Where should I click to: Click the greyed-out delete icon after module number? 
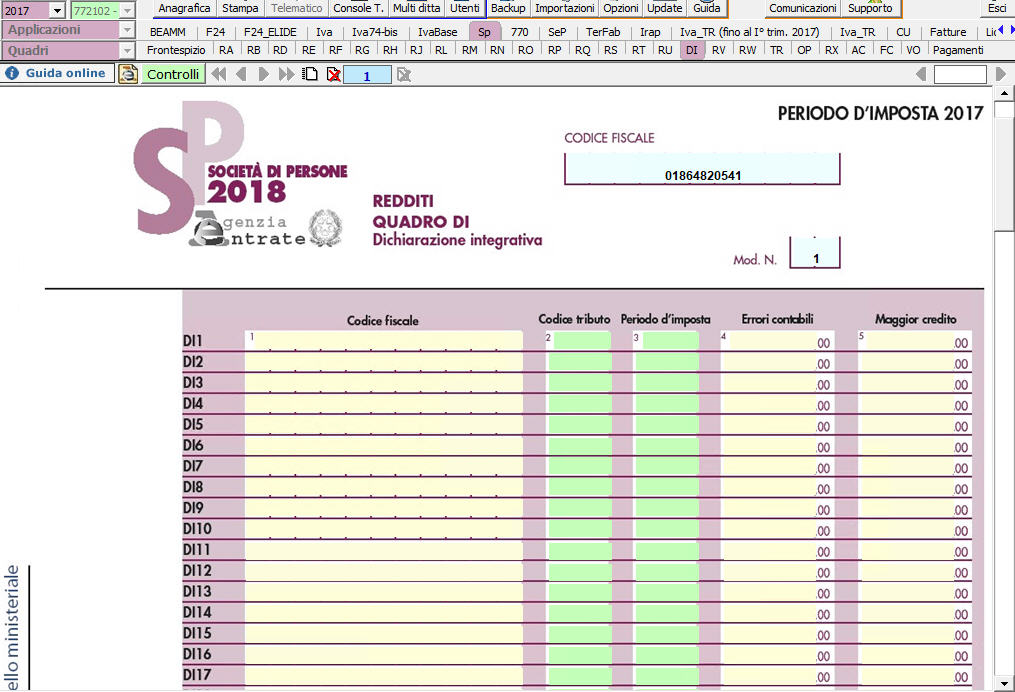coord(405,75)
